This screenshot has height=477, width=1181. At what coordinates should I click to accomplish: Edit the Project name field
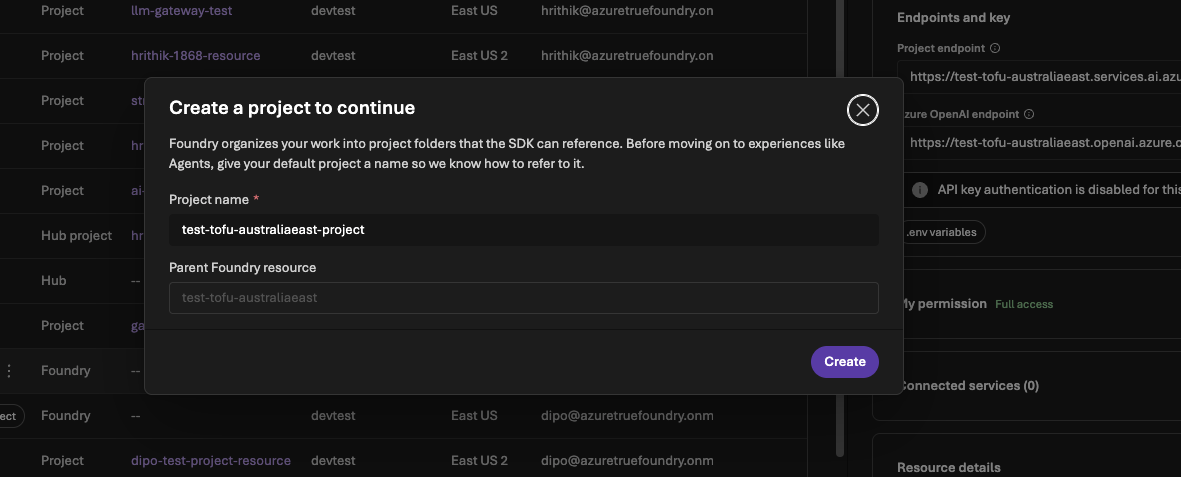tap(523, 229)
